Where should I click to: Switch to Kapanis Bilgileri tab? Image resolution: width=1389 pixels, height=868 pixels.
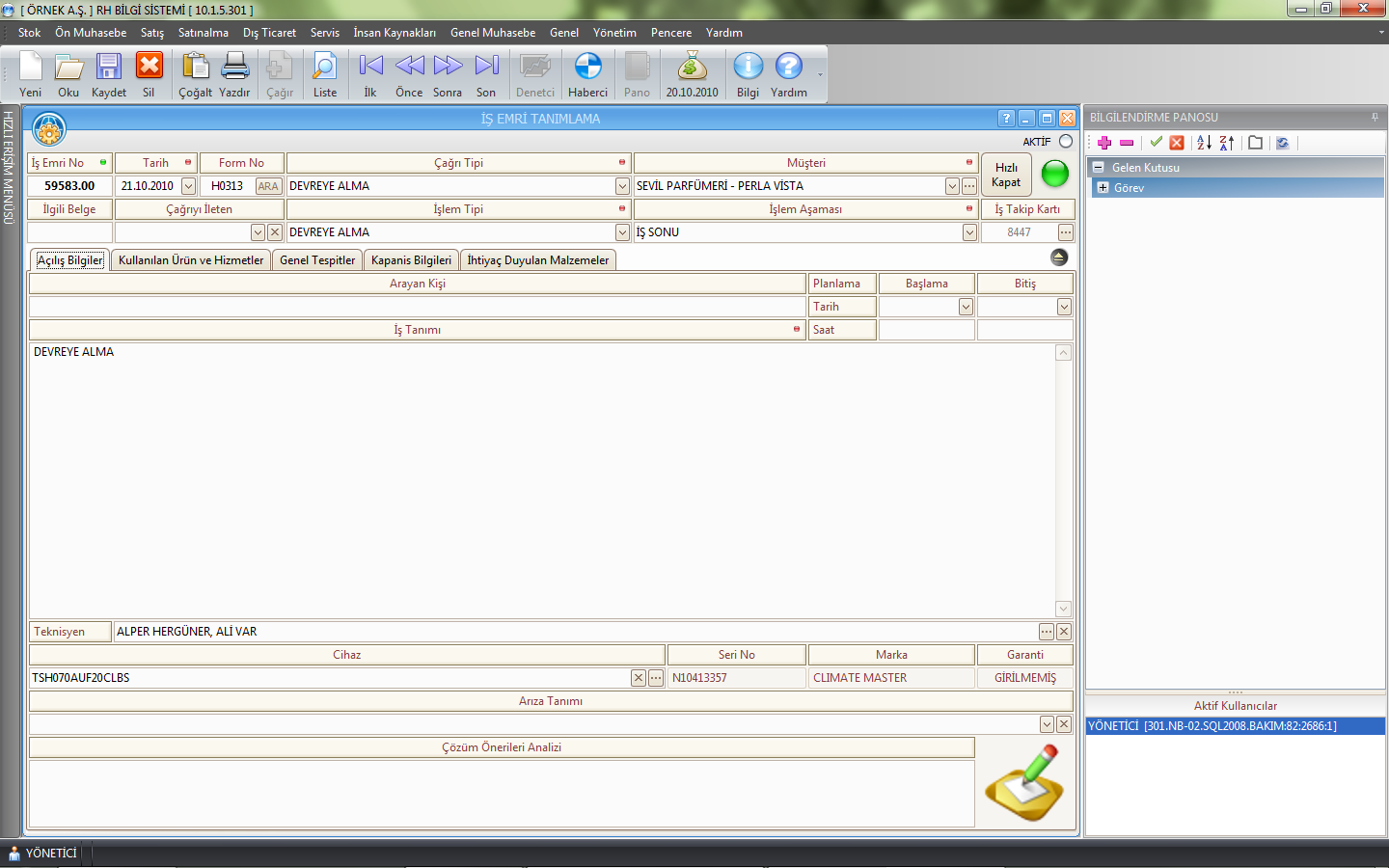(411, 260)
